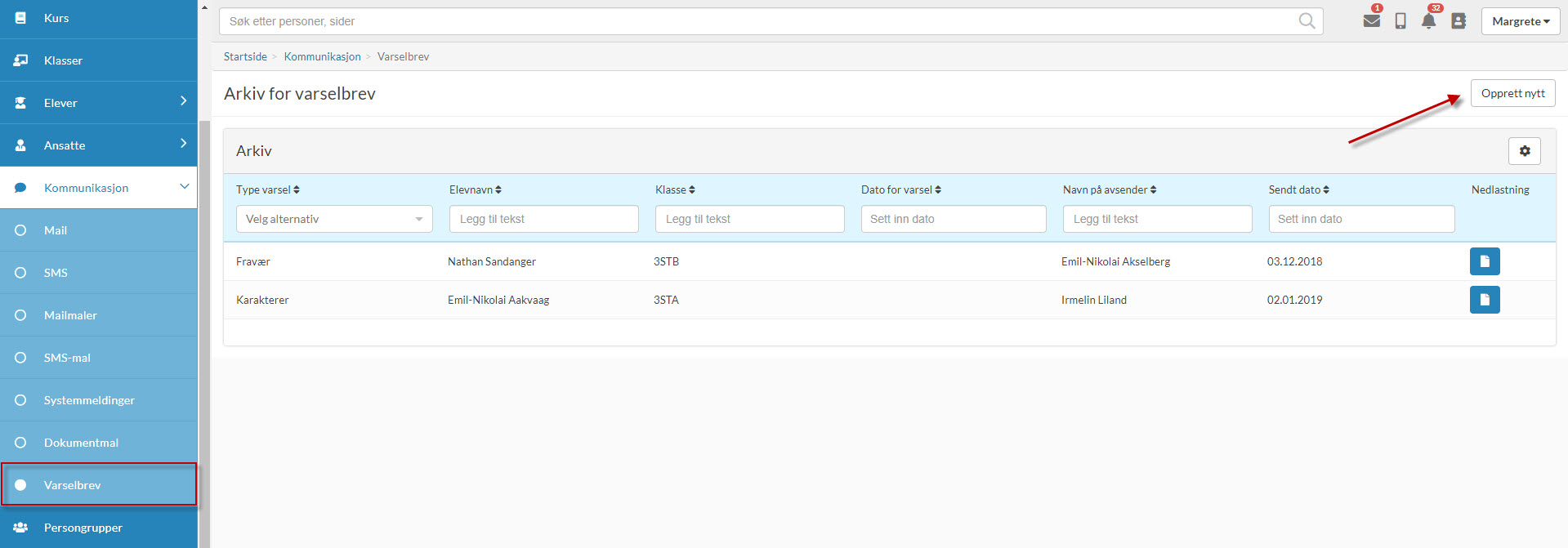Open the bell notifications icon
The height and width of the screenshot is (548, 1568).
pos(1428,21)
